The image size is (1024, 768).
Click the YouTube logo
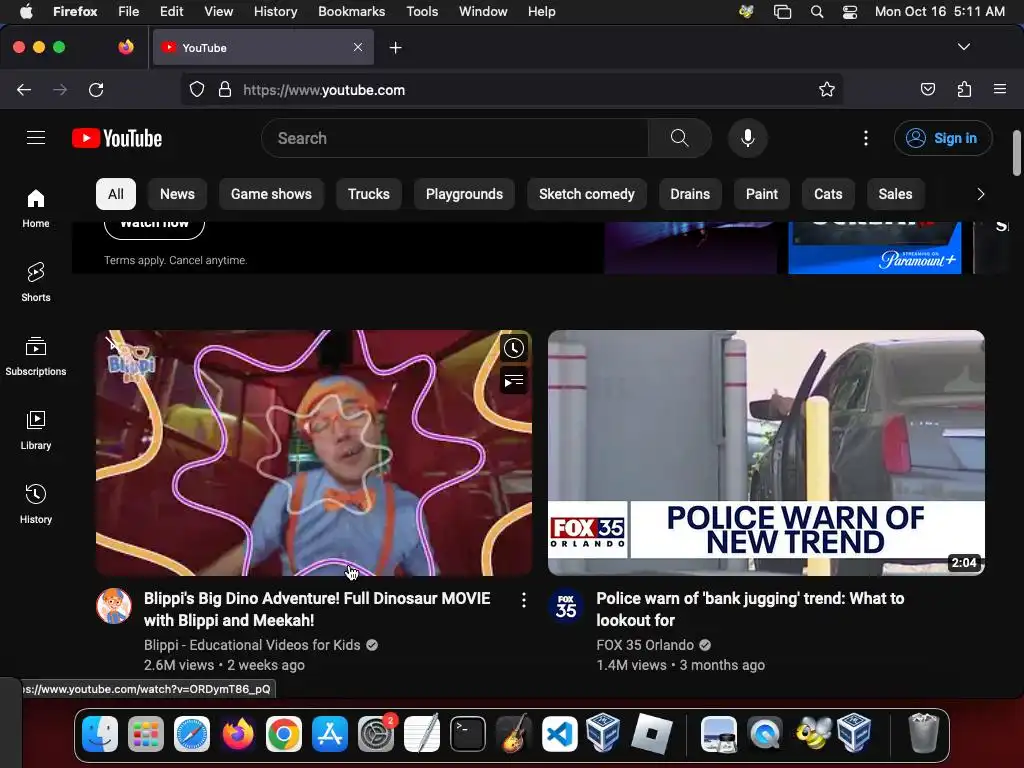tap(117, 138)
